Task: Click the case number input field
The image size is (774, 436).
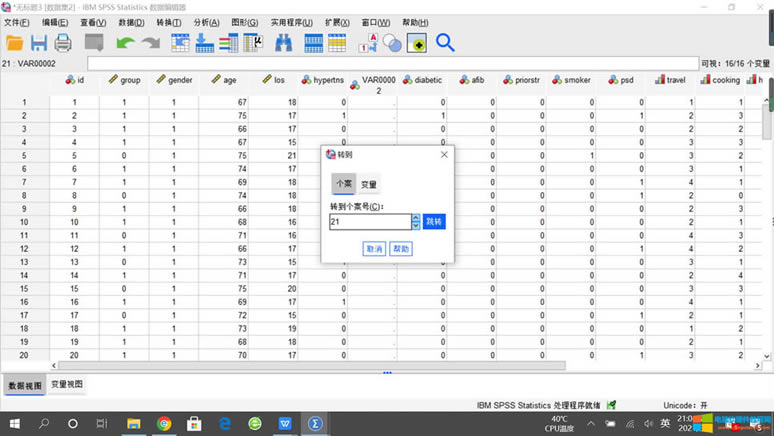Action: 369,222
